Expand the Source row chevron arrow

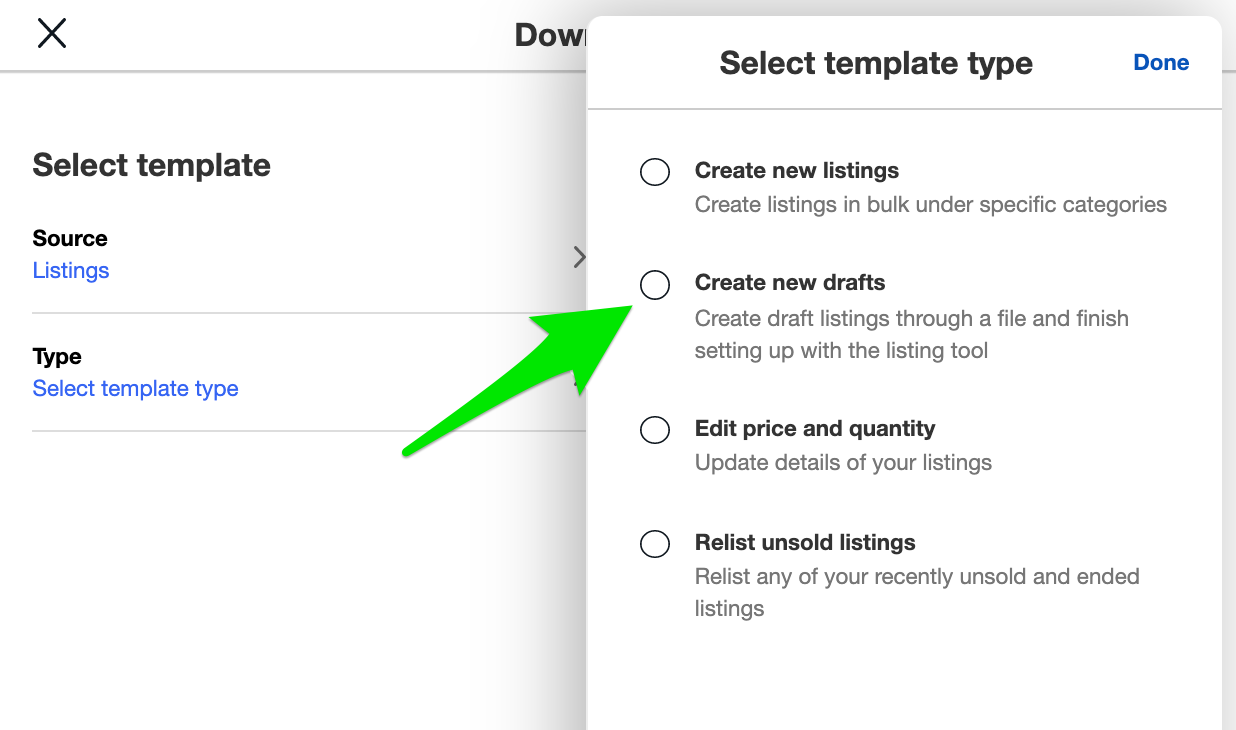(579, 257)
